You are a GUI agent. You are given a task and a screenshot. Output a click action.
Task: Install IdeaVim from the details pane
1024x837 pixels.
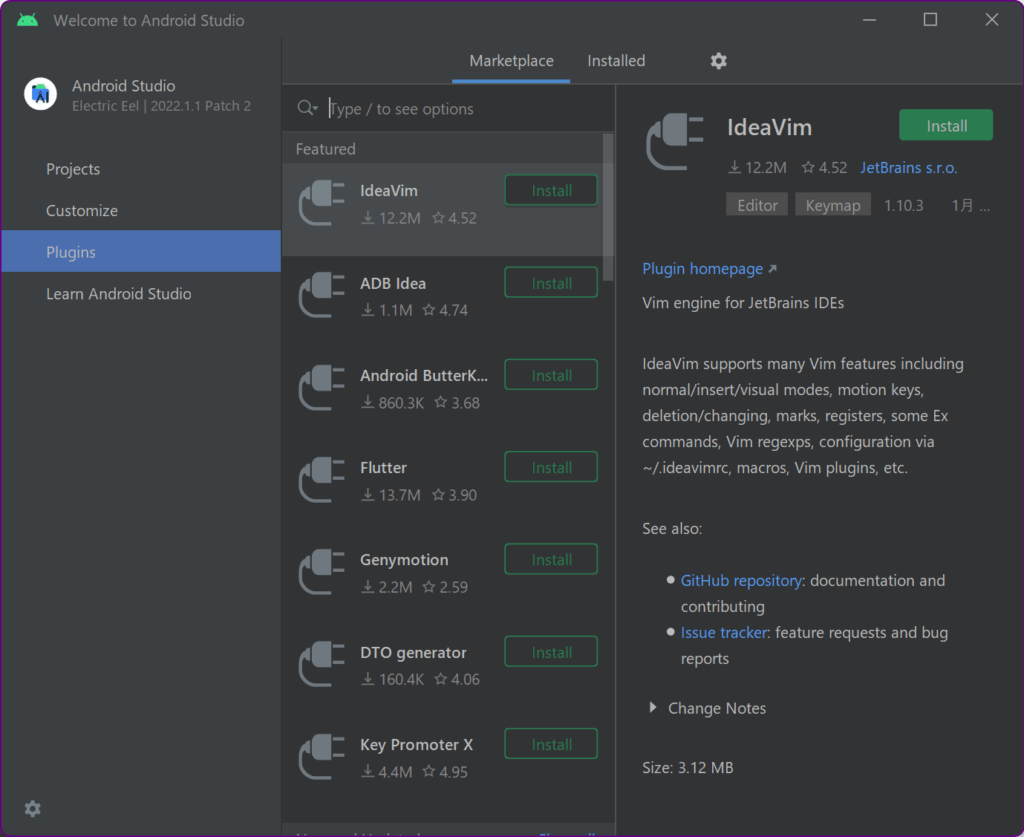pos(946,125)
